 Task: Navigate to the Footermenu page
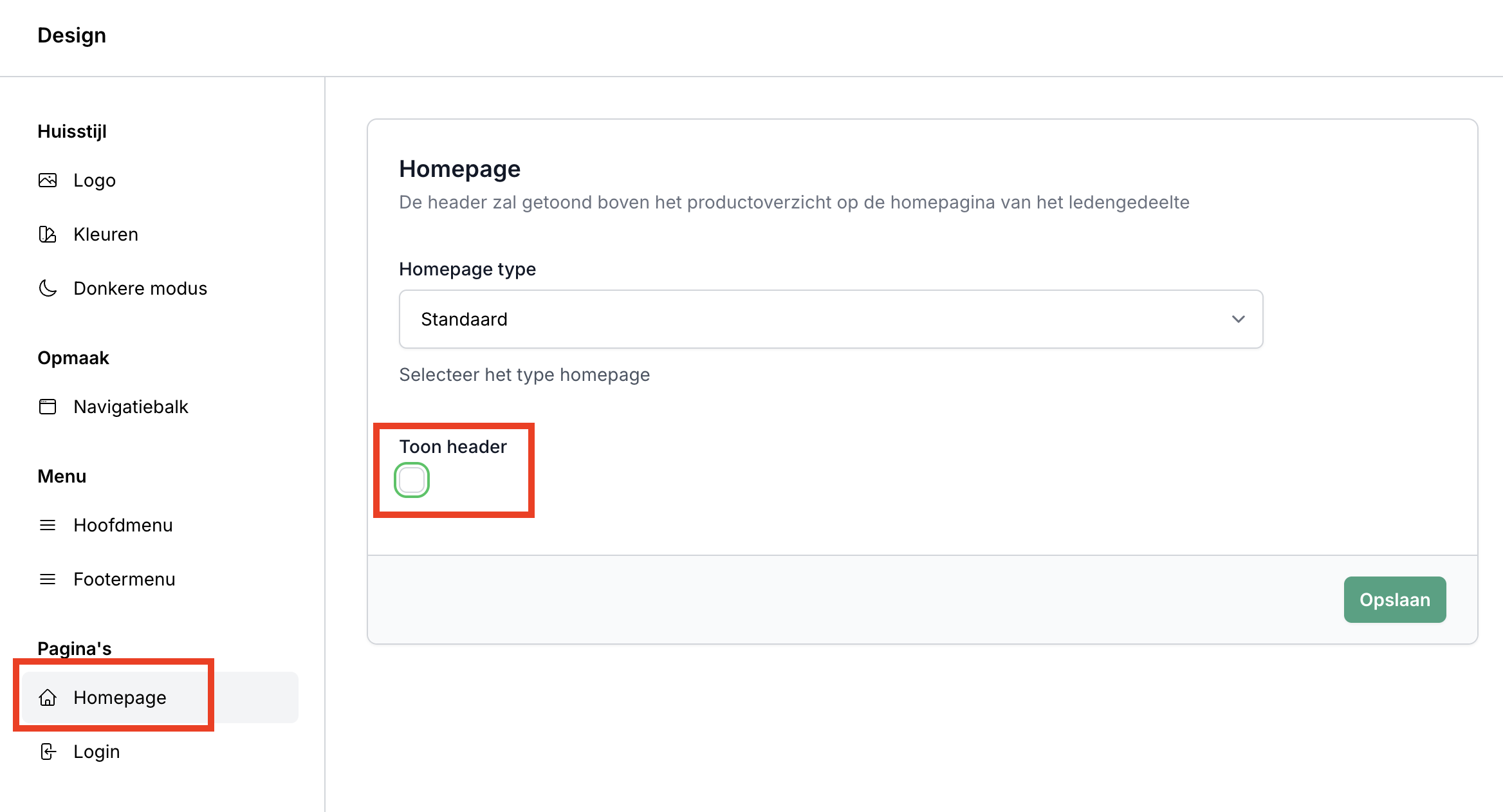(124, 579)
